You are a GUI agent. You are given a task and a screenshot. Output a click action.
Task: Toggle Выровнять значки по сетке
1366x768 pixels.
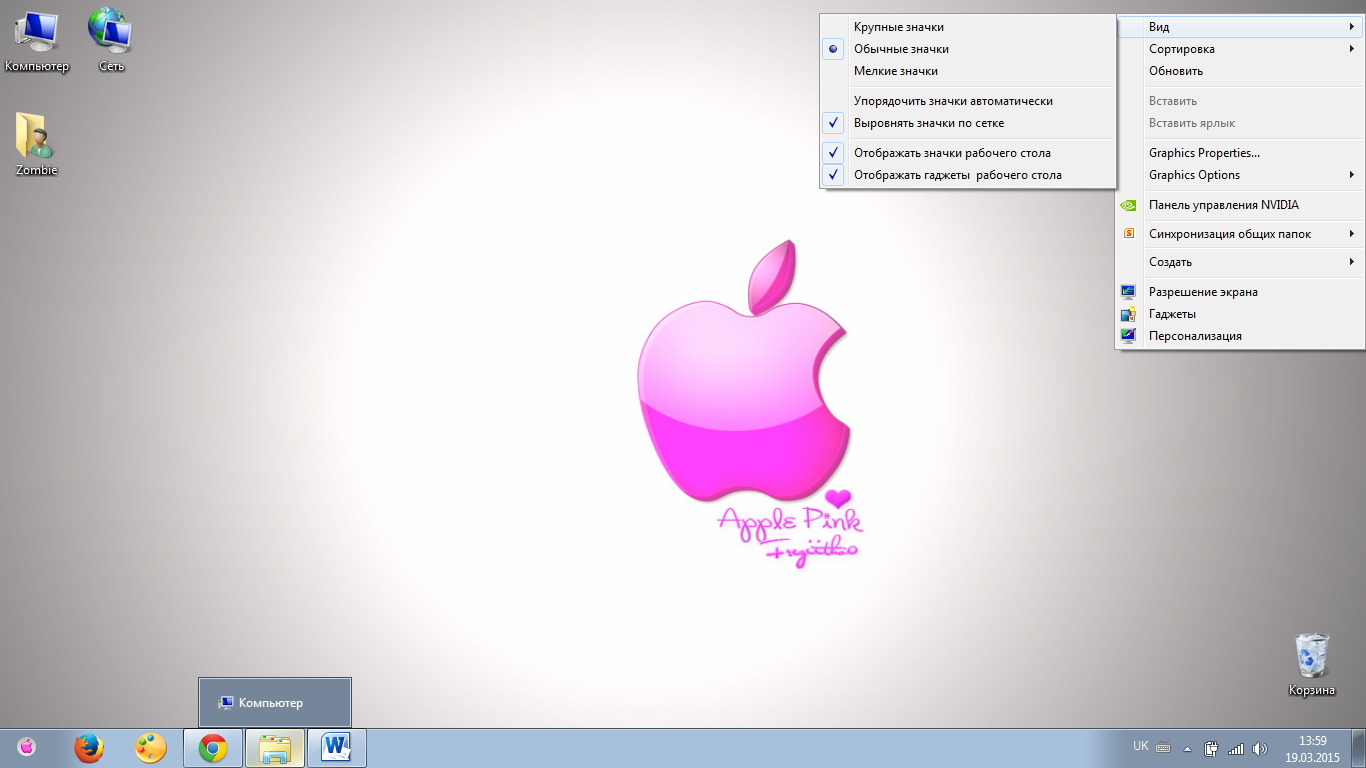(928, 123)
